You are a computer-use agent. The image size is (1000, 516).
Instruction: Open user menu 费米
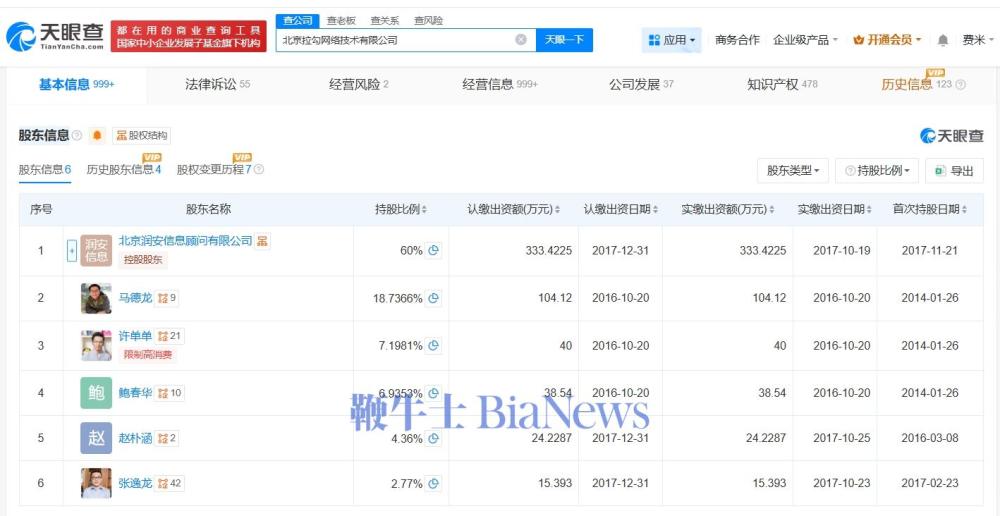[978, 40]
